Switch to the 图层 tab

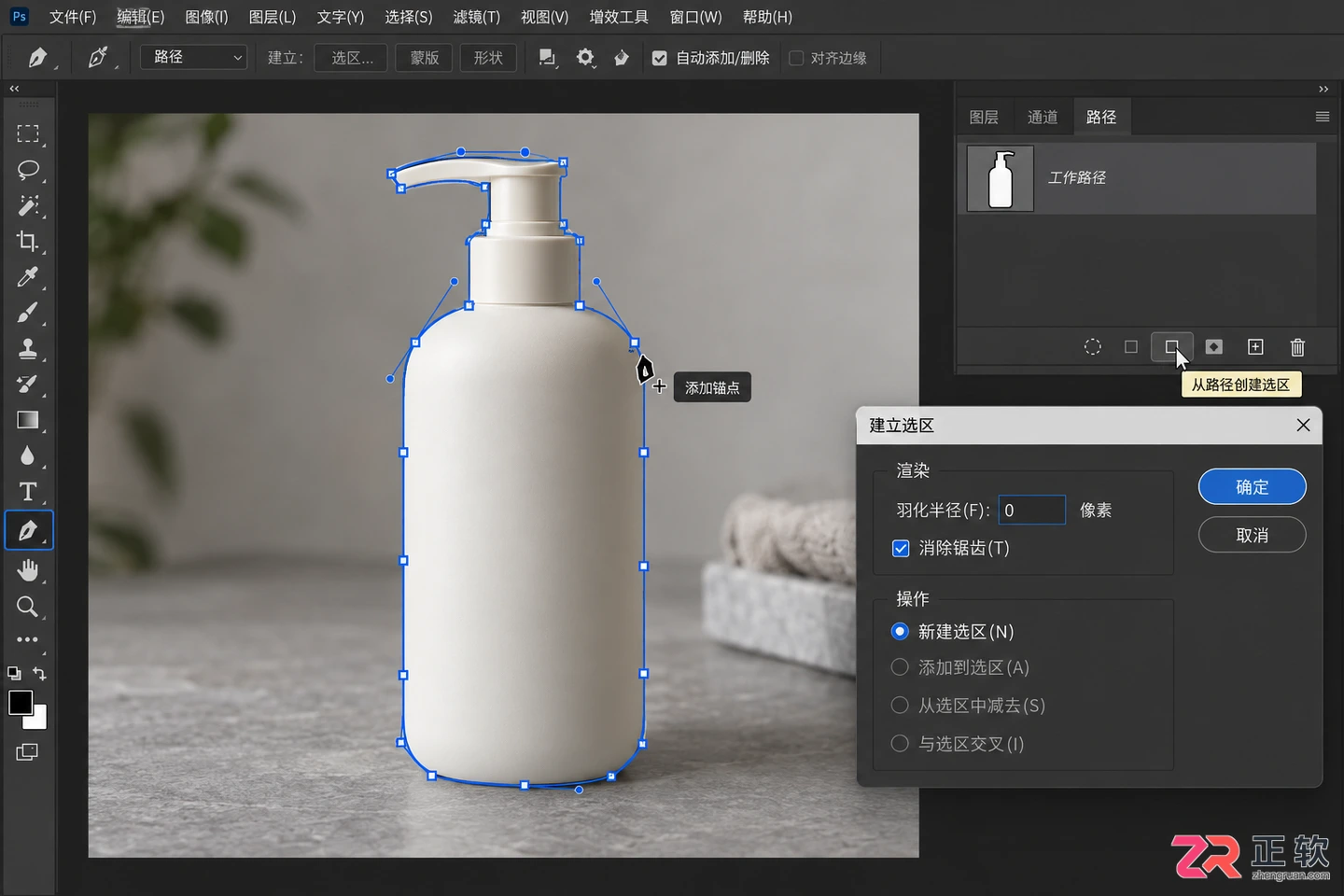point(984,117)
